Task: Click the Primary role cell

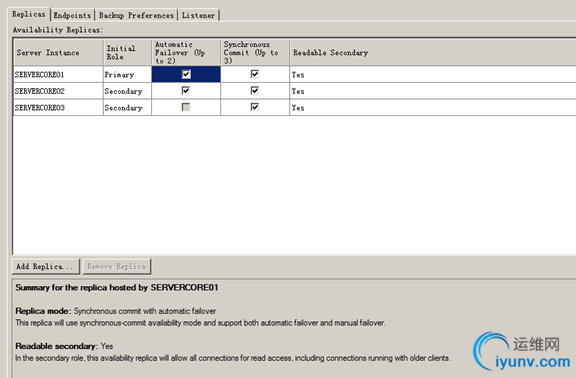Action: [127, 75]
